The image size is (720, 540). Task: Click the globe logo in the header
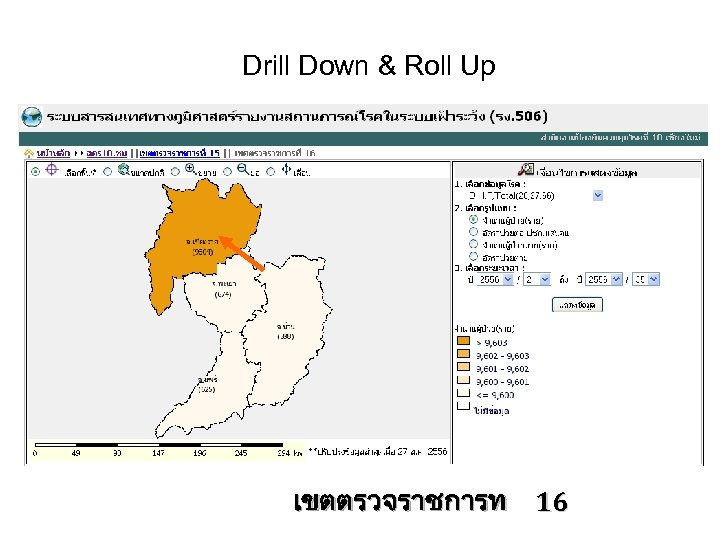[x=31, y=117]
